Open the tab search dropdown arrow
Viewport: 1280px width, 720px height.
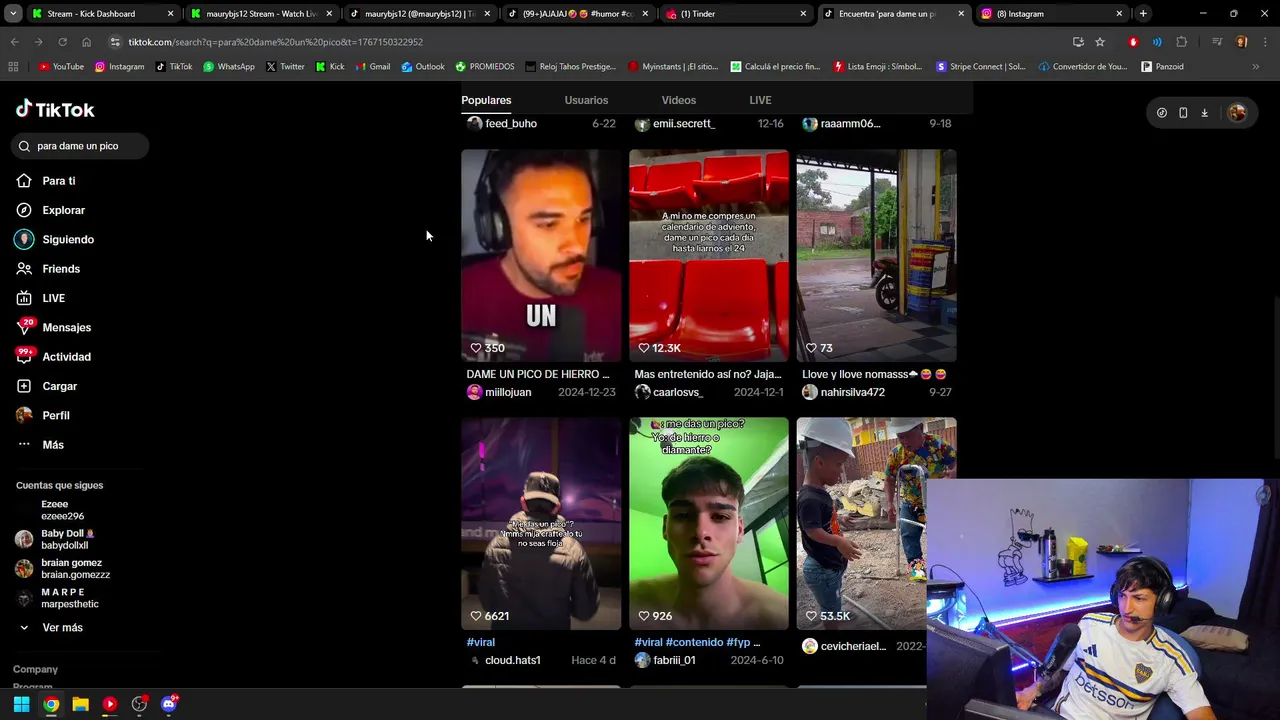coord(12,14)
